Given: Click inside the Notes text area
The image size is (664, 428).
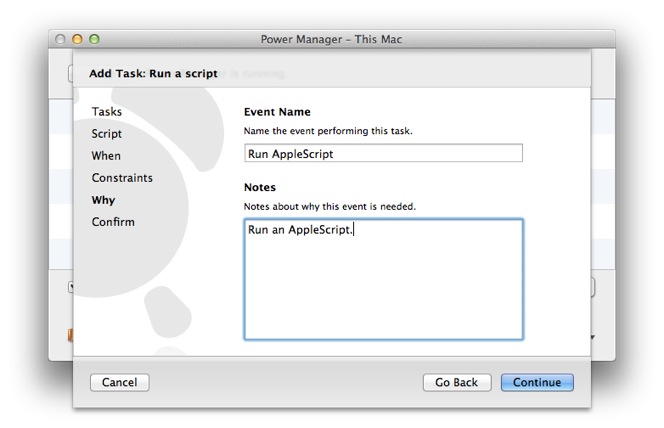Looking at the screenshot, I should [x=383, y=279].
